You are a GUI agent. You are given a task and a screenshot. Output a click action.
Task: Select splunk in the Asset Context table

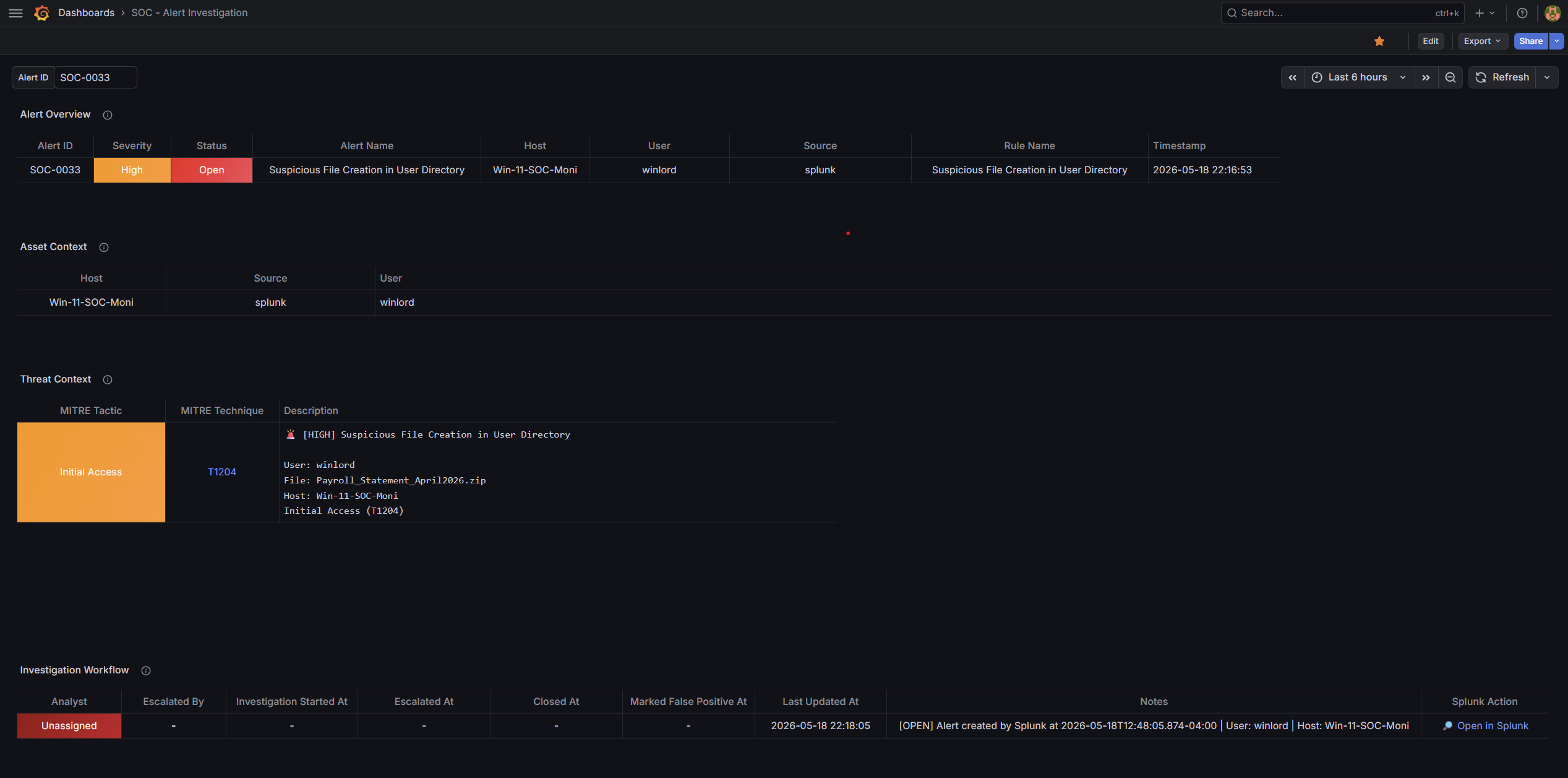click(270, 302)
